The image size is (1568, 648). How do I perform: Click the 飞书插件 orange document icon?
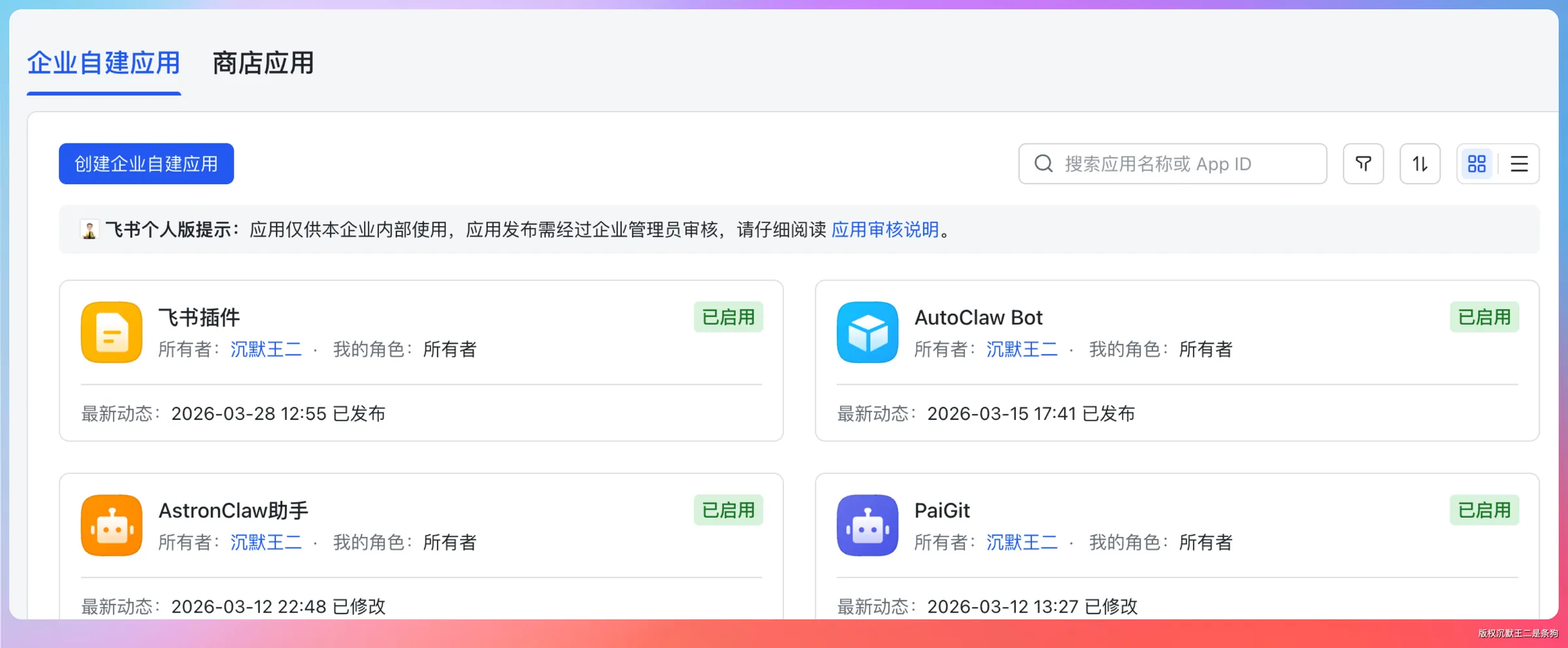(112, 332)
